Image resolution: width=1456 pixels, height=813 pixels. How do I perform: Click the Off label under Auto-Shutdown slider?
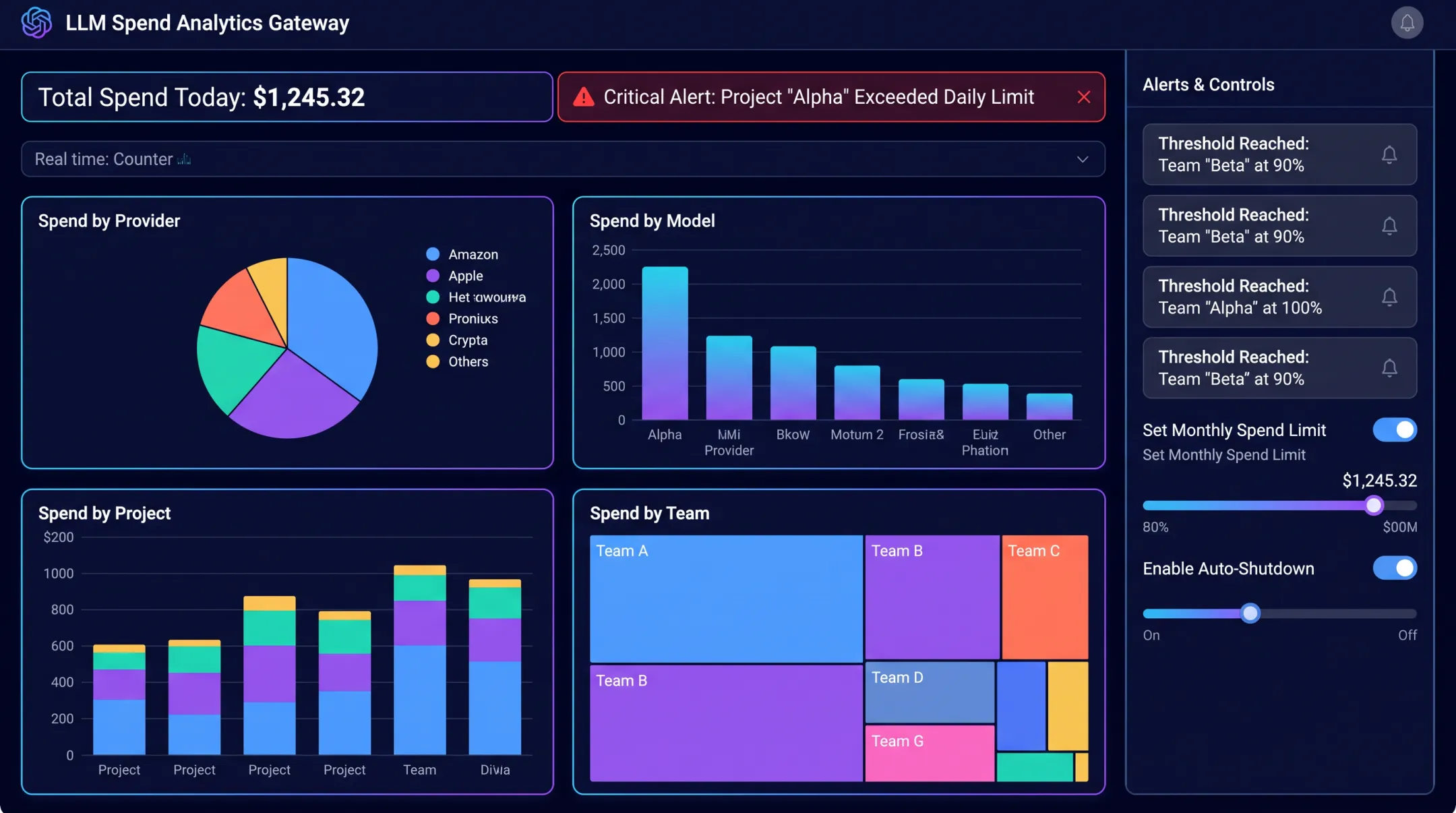1407,635
